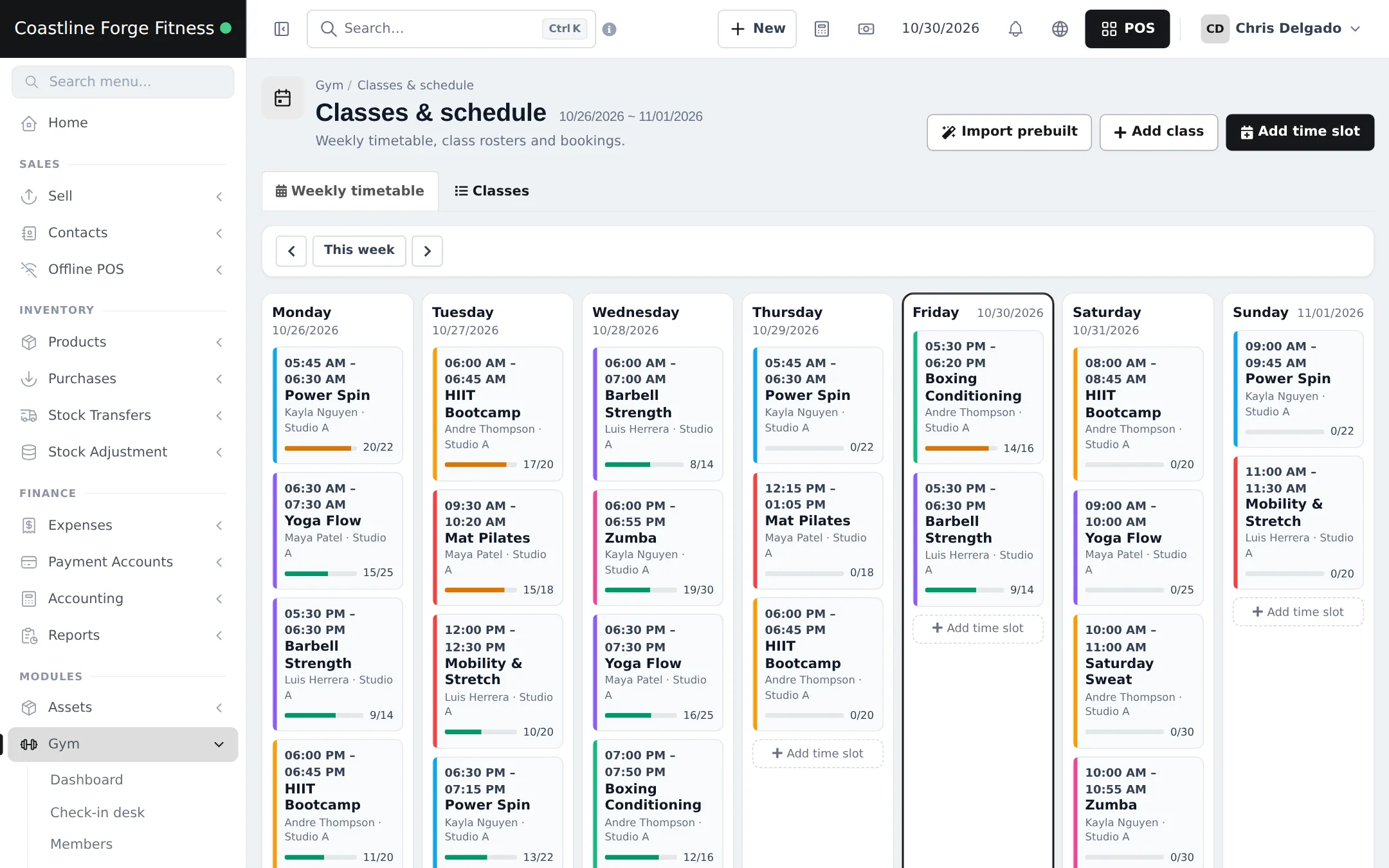Open the calculator icon in top bar
Screen dimensions: 1389x868
click(822, 29)
